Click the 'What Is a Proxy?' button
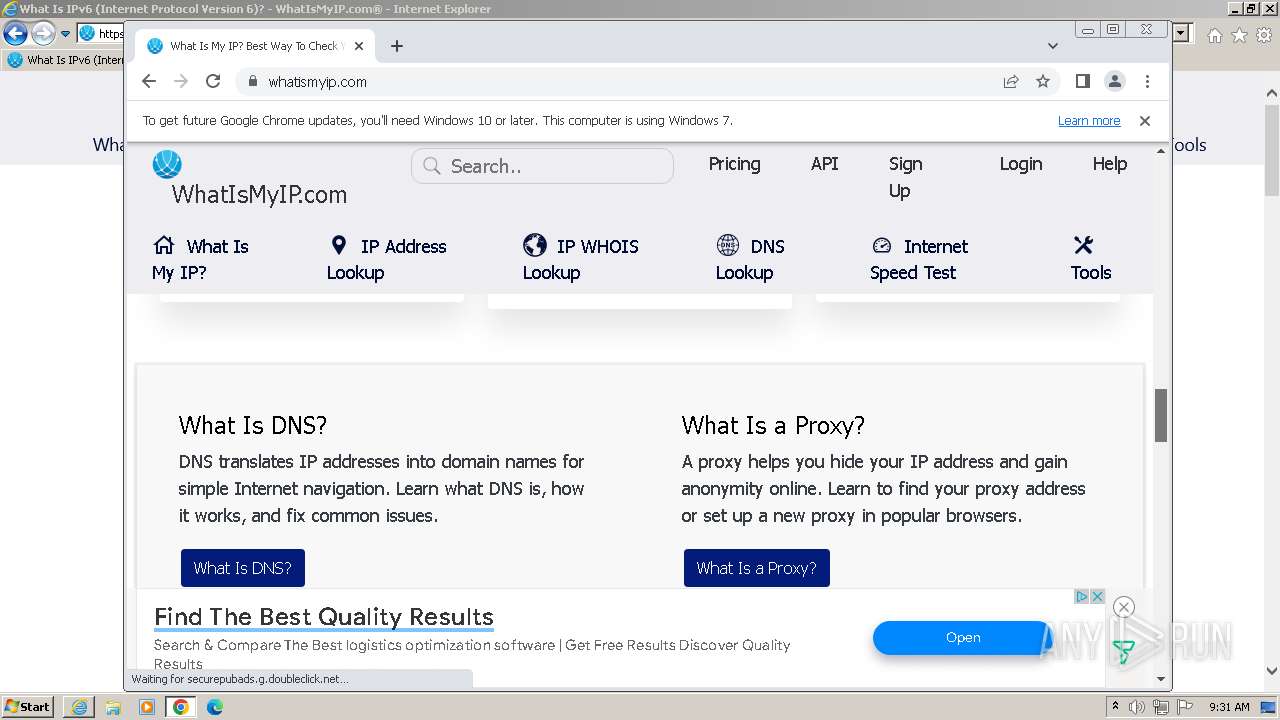This screenshot has width=1280, height=720. point(757,568)
